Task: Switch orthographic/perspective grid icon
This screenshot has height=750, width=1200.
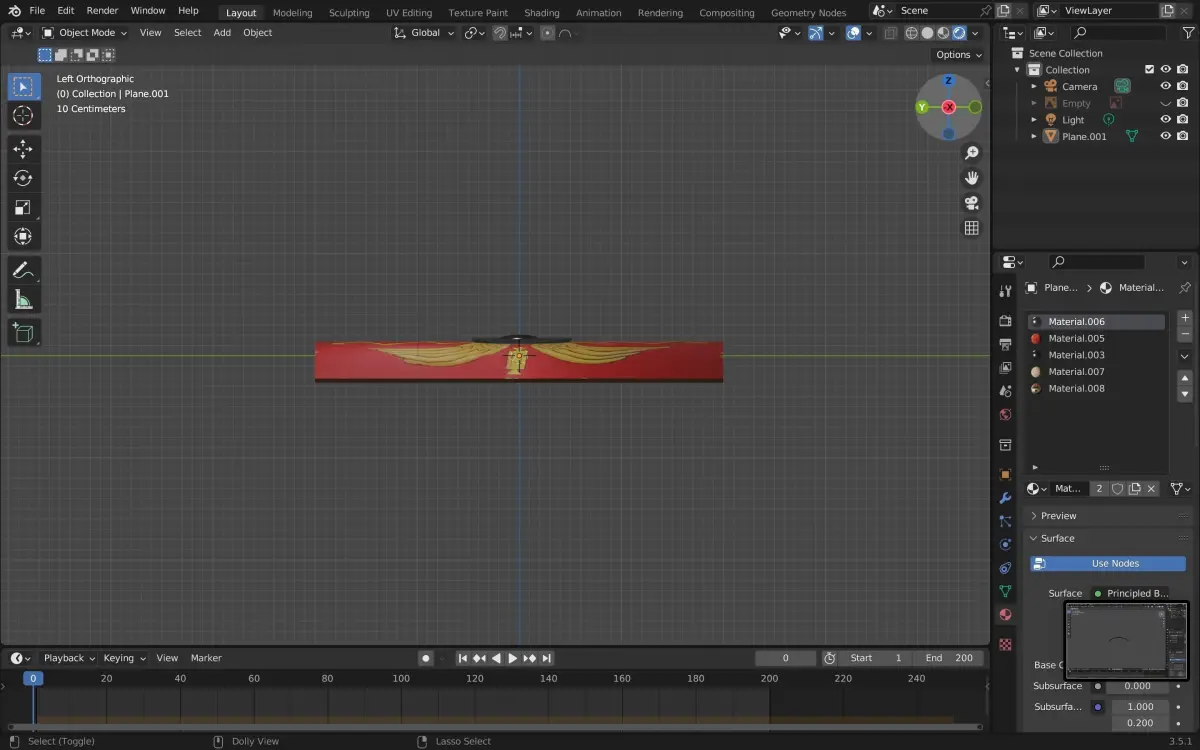Action: pos(971,228)
